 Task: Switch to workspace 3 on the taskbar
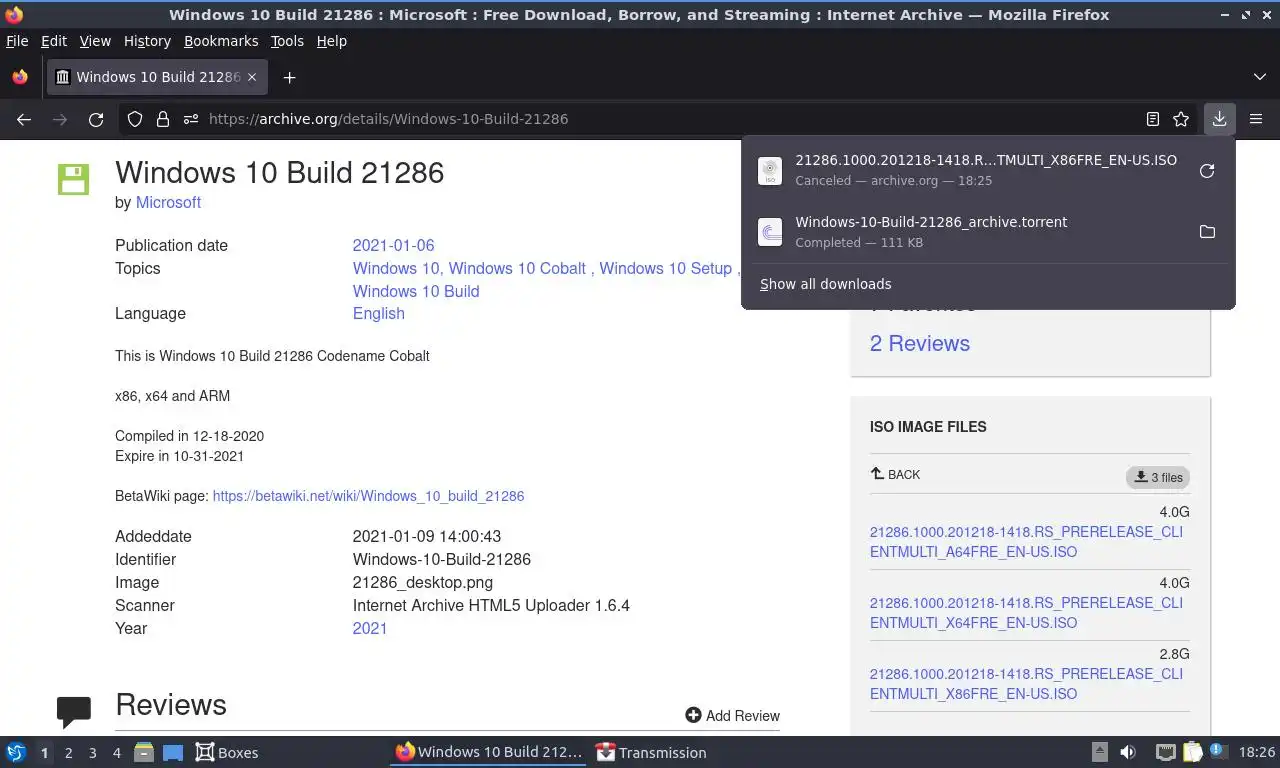pos(92,753)
